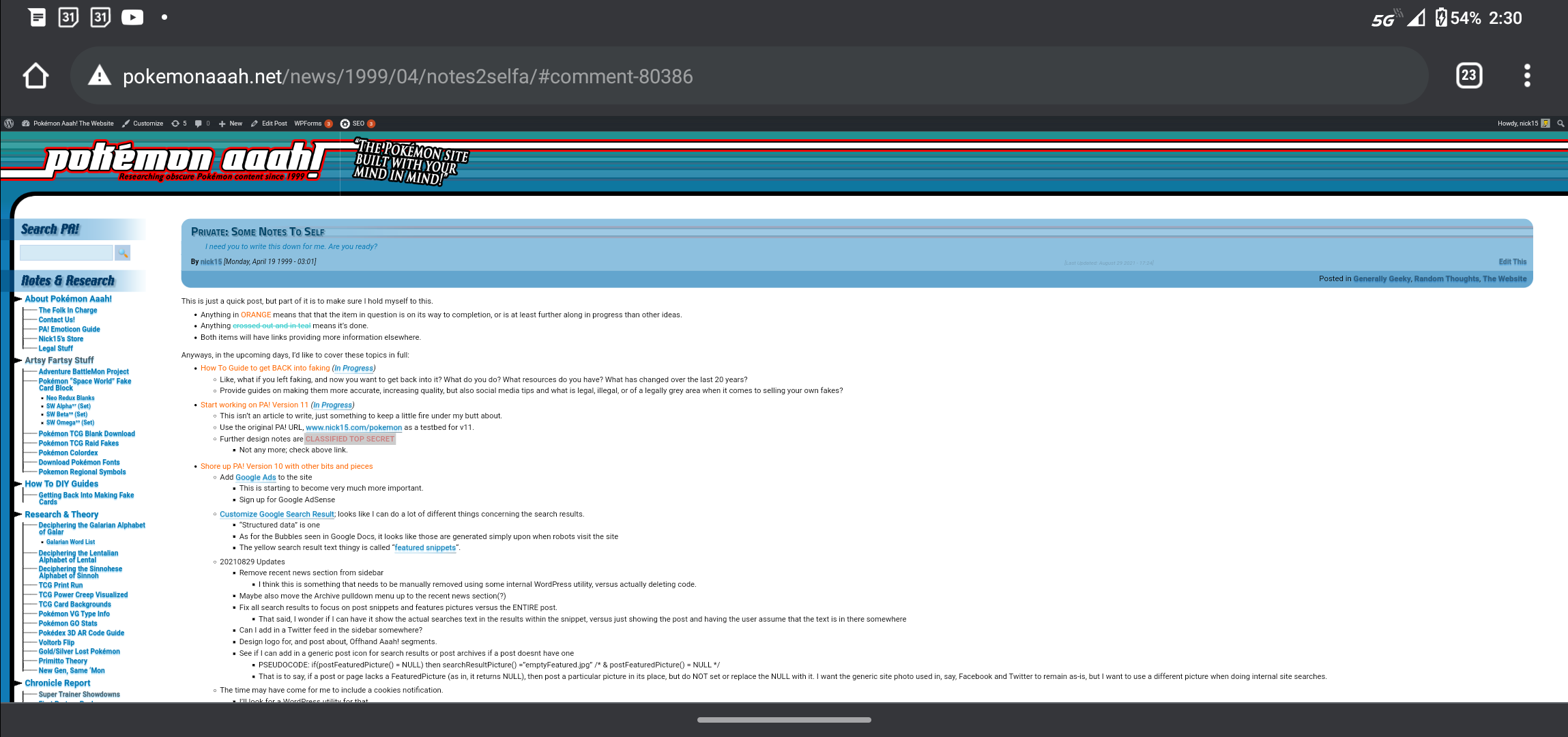This screenshot has height=737, width=1568.
Task: Open the Random Thoughts category link
Action: point(1446,279)
